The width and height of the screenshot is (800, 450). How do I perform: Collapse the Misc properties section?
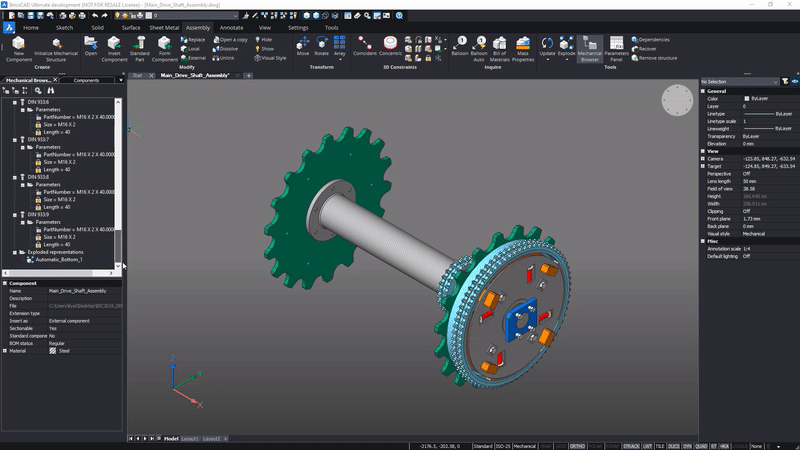[x=703, y=241]
